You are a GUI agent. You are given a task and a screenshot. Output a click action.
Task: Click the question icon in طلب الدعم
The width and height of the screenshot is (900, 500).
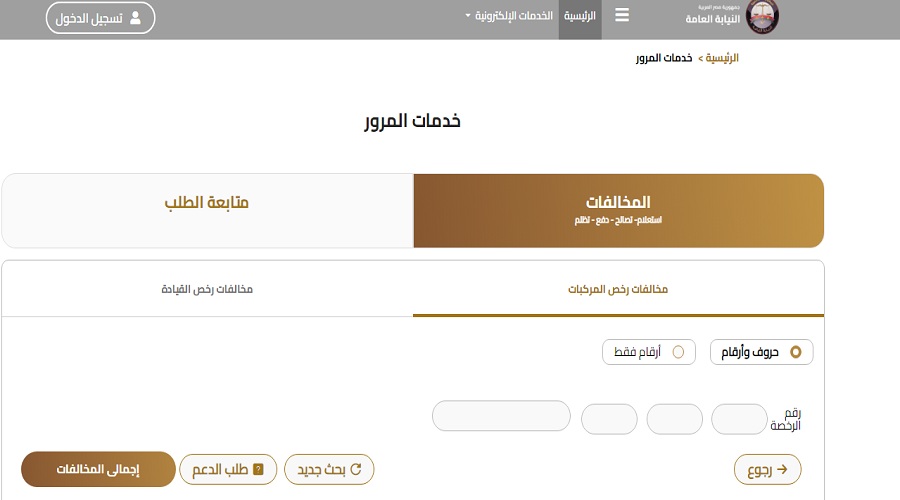pos(258,469)
